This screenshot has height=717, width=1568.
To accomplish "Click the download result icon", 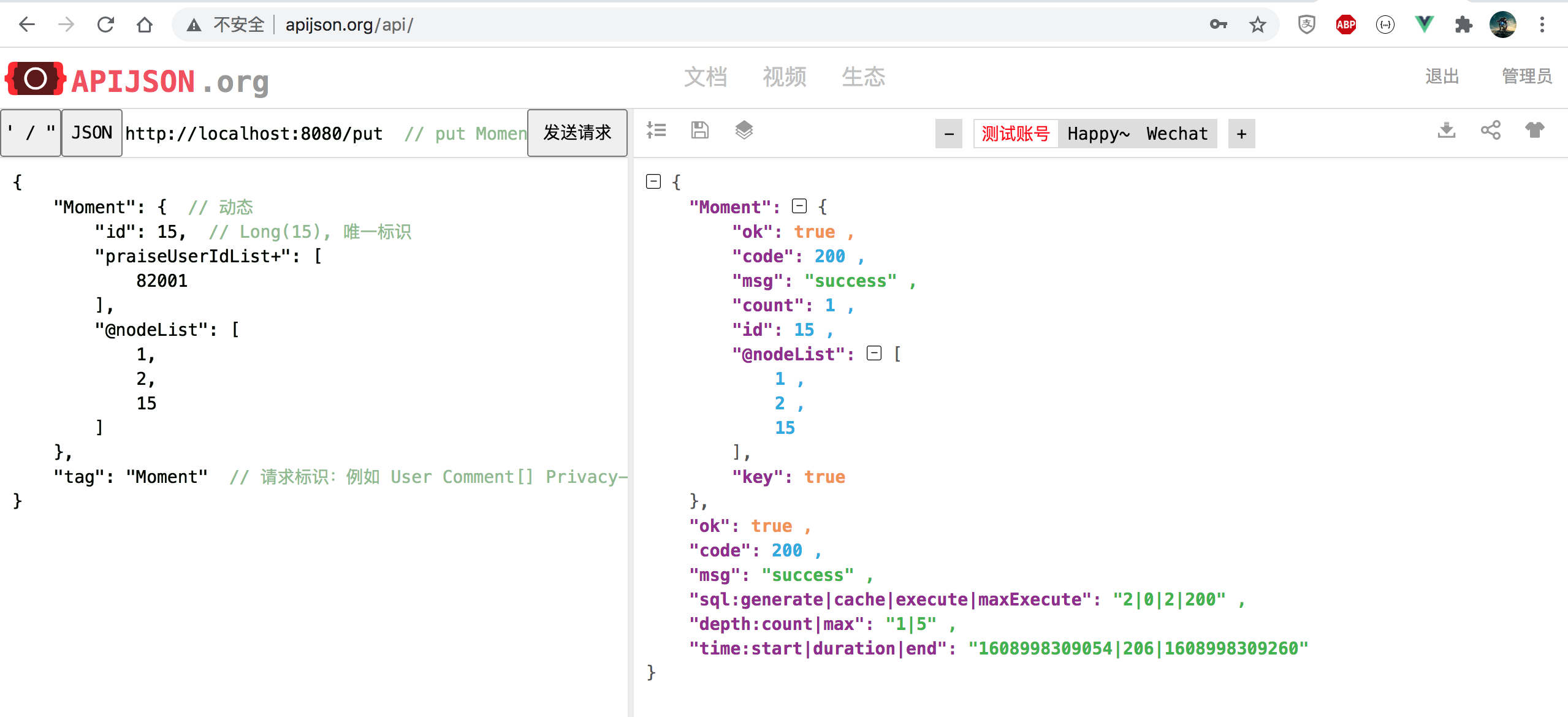I will click(1446, 130).
